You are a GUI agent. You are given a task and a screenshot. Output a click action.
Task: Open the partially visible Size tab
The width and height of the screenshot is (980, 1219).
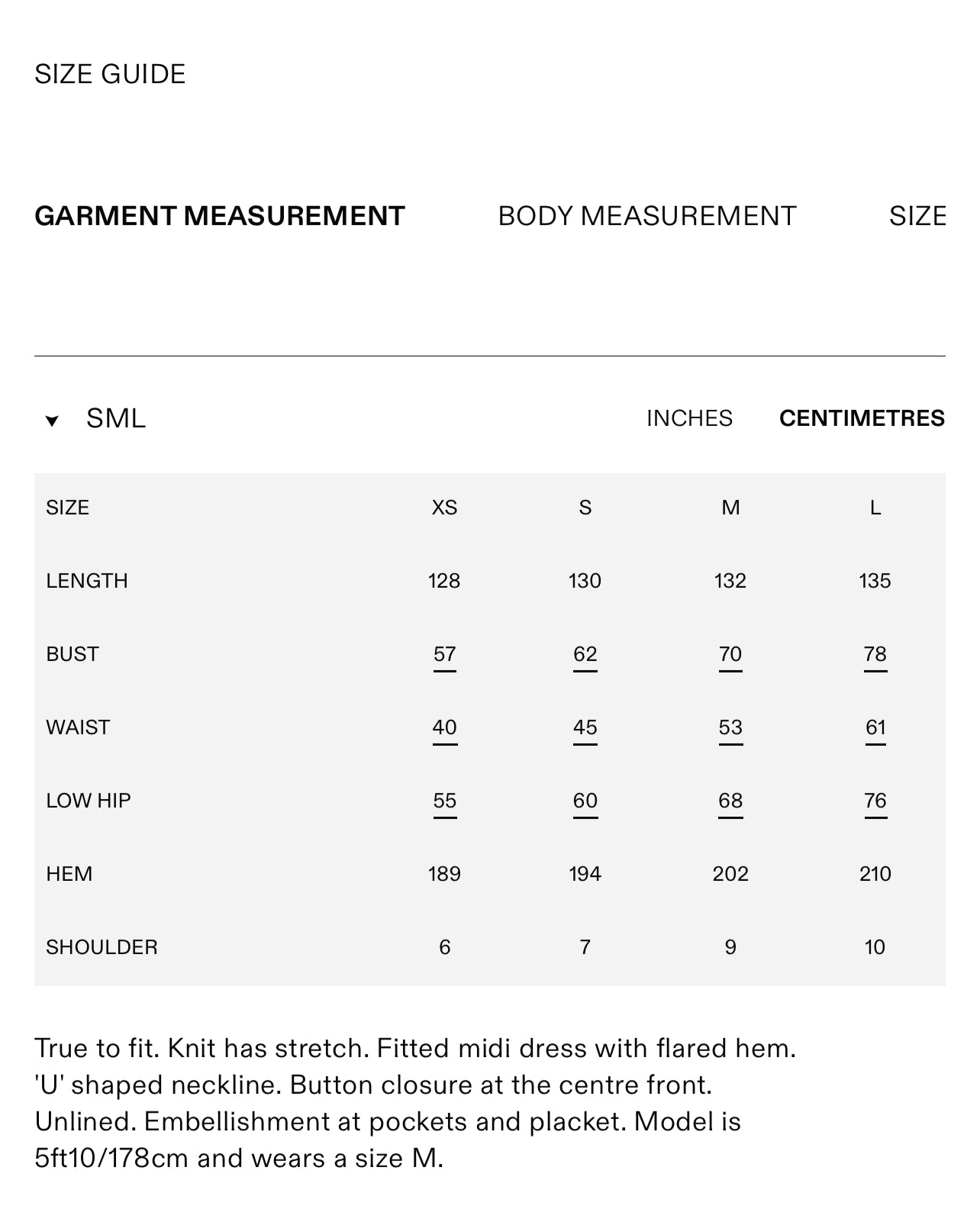click(917, 217)
